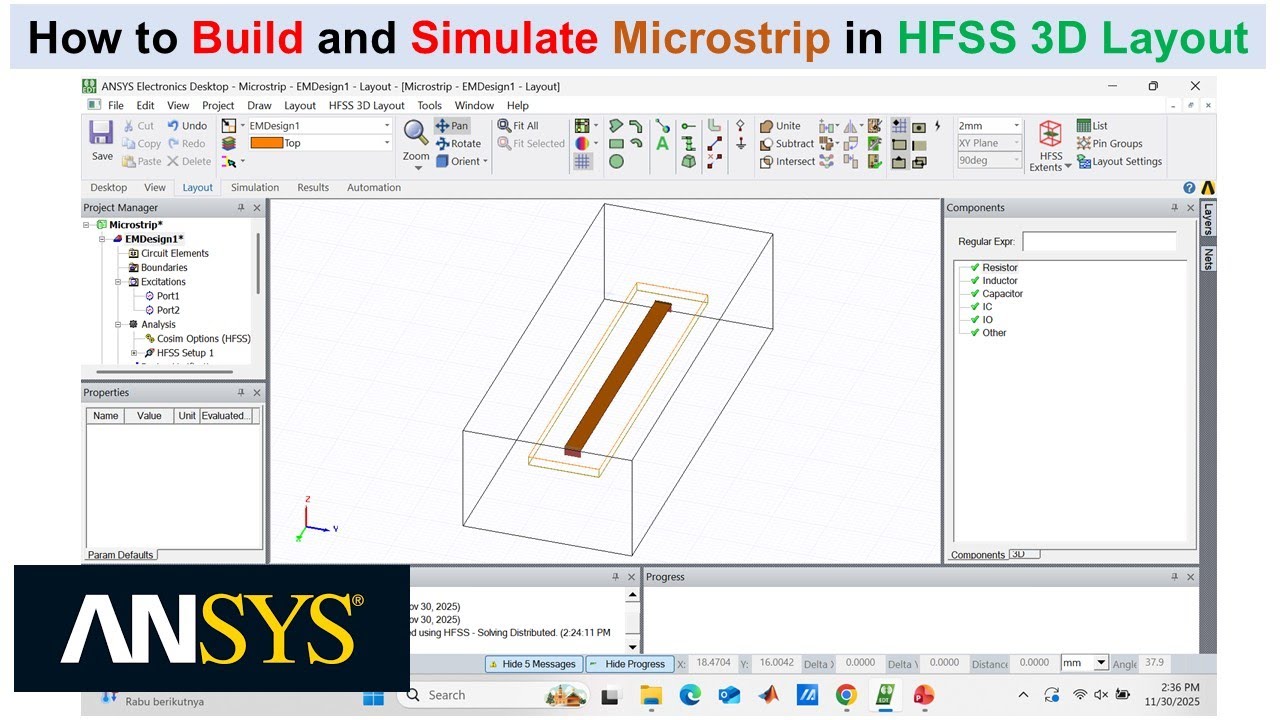Image resolution: width=1280 pixels, height=720 pixels.
Task: Activate the Pan view tool
Action: (452, 126)
